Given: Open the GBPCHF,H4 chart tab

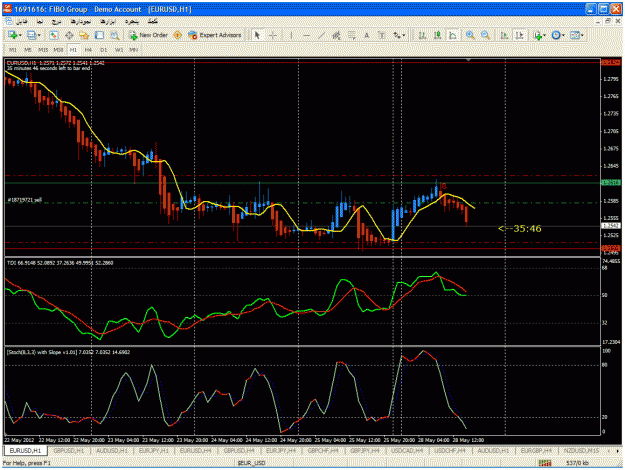Looking at the screenshot, I should pos(323,450).
